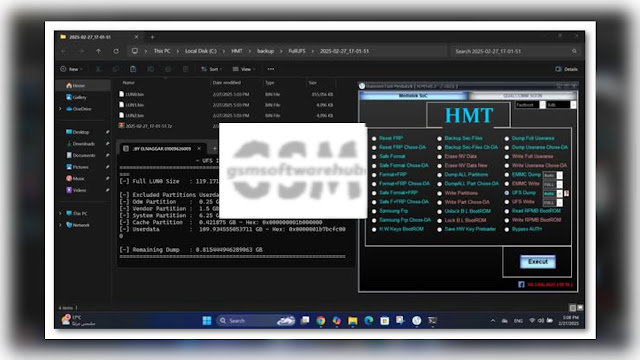The width and height of the screenshot is (640, 360).
Task: Open Downloads in the Explorer sidebar
Action: point(80,144)
